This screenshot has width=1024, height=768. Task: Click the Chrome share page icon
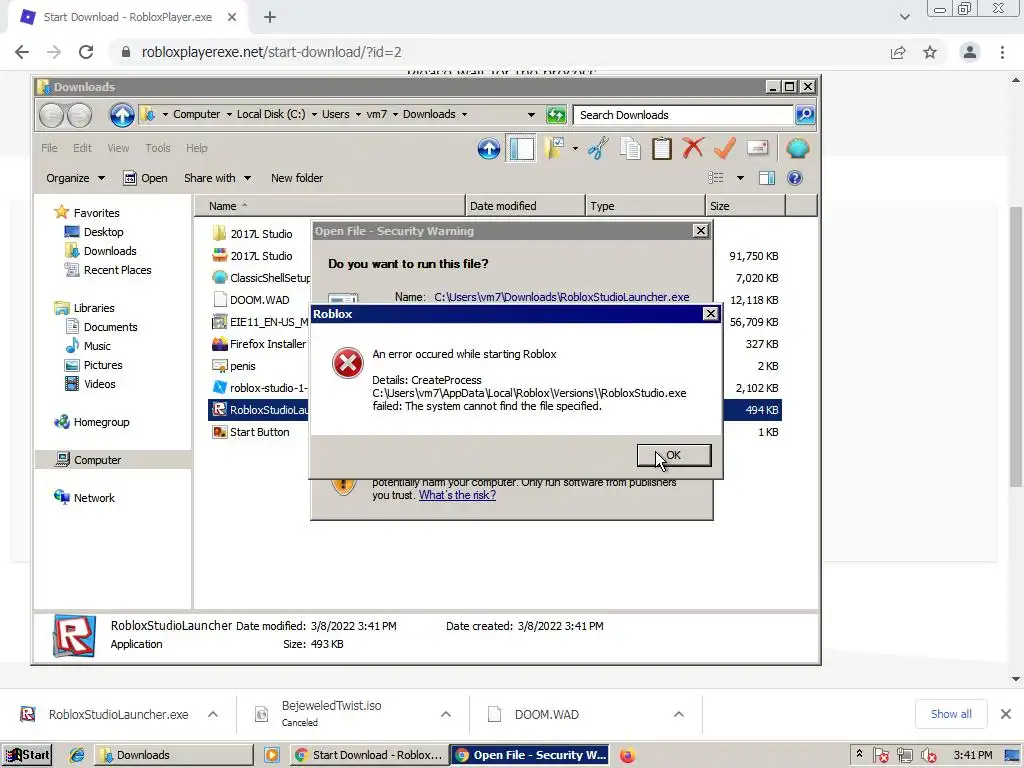pos(898,52)
